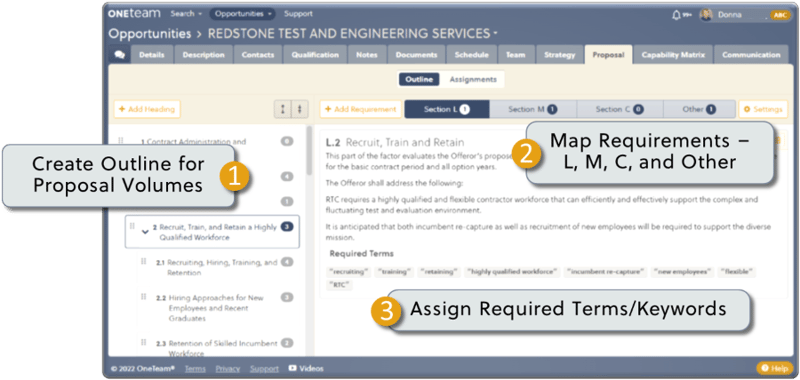Open the Notes tab
The width and height of the screenshot is (800, 380).
pyautogui.click(x=367, y=55)
